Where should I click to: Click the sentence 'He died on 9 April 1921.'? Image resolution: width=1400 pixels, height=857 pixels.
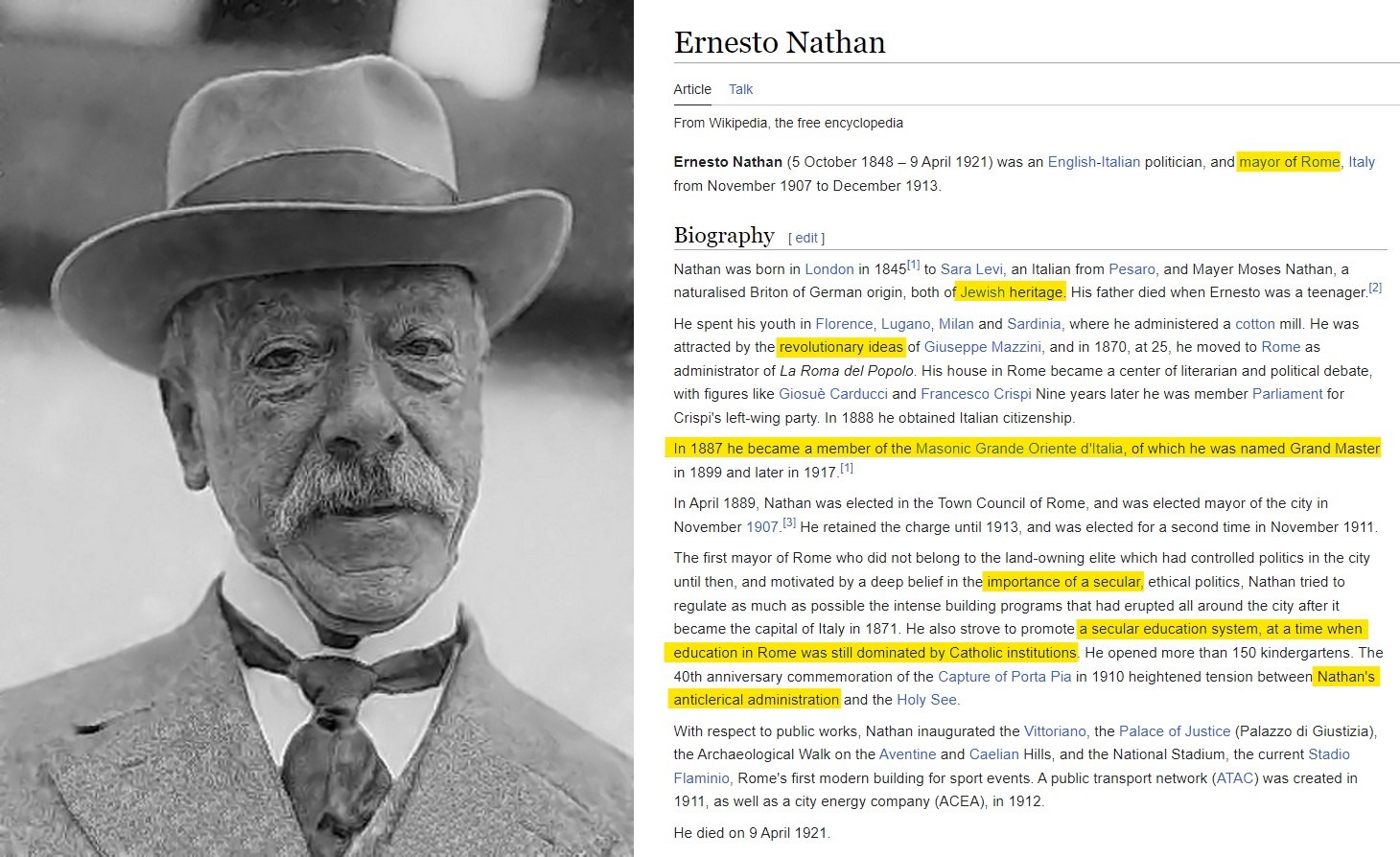click(752, 833)
